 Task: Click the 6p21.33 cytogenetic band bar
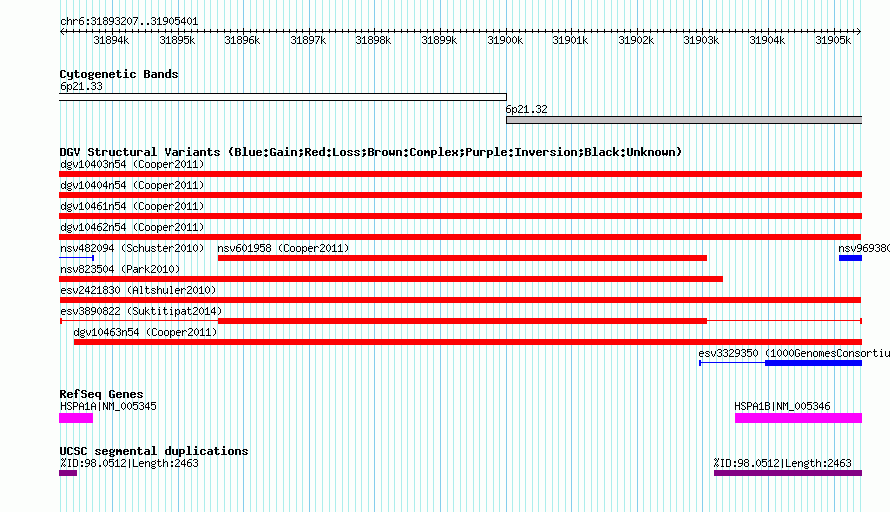pyautogui.click(x=283, y=97)
